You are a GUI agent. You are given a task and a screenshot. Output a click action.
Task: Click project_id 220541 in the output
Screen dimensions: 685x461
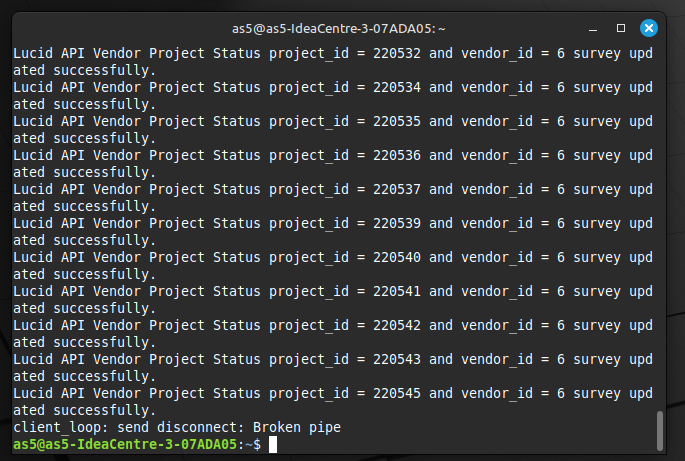pyautogui.click(x=397, y=291)
